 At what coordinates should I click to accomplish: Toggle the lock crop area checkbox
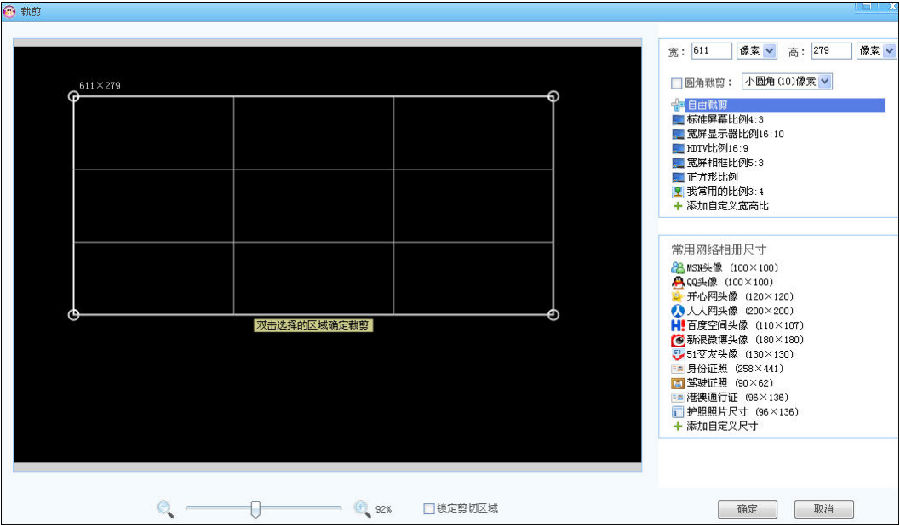tap(429, 509)
